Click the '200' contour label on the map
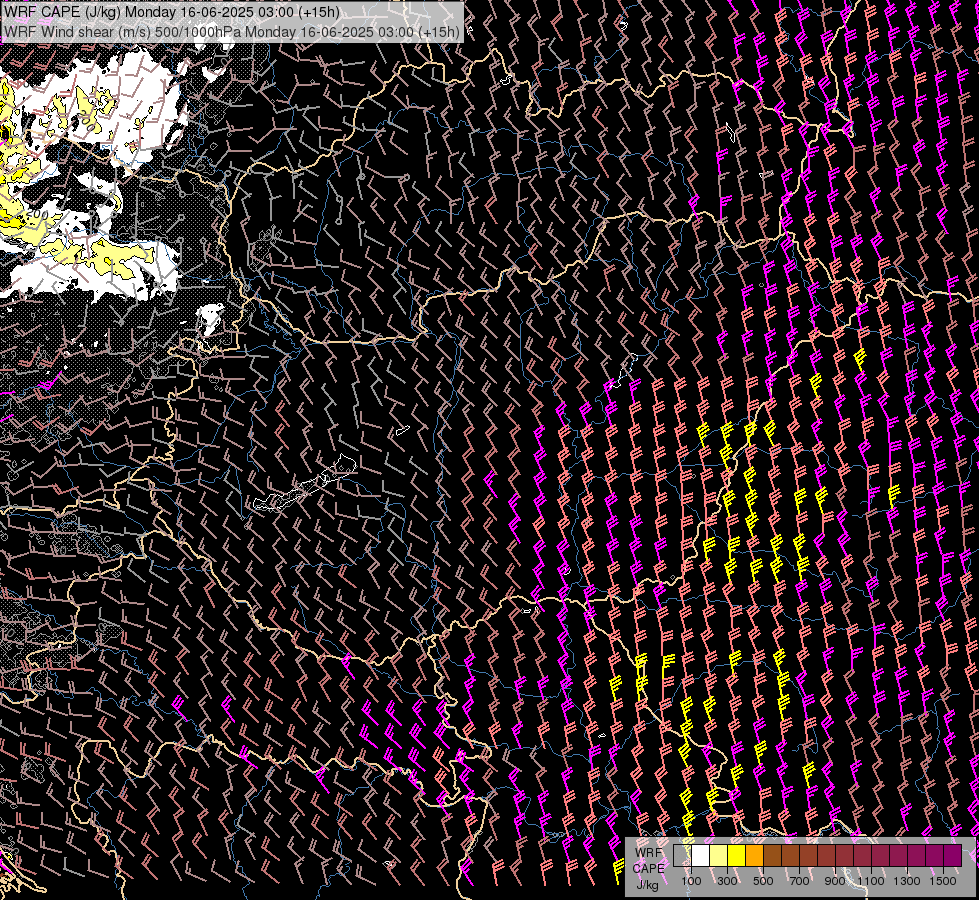Viewport: 979px width, 900px height. click(x=37, y=214)
